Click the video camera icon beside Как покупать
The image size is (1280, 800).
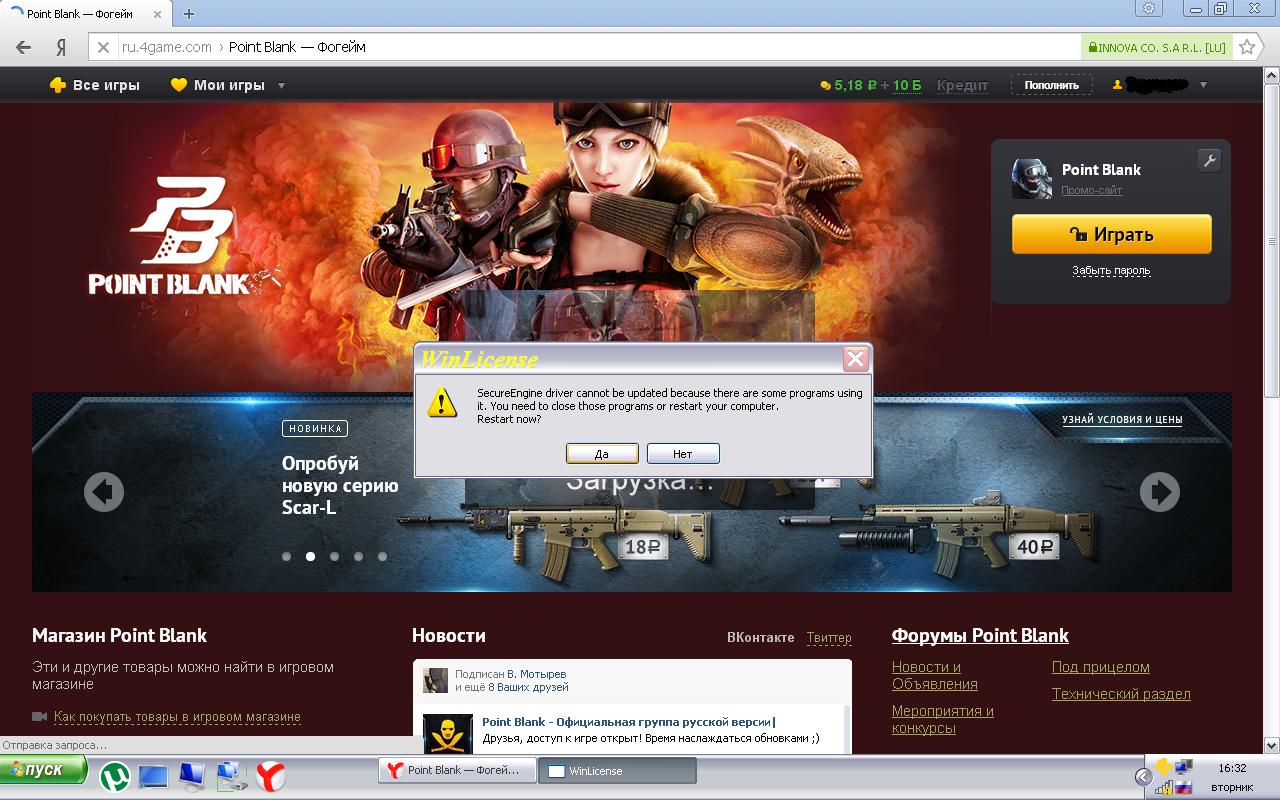point(40,717)
